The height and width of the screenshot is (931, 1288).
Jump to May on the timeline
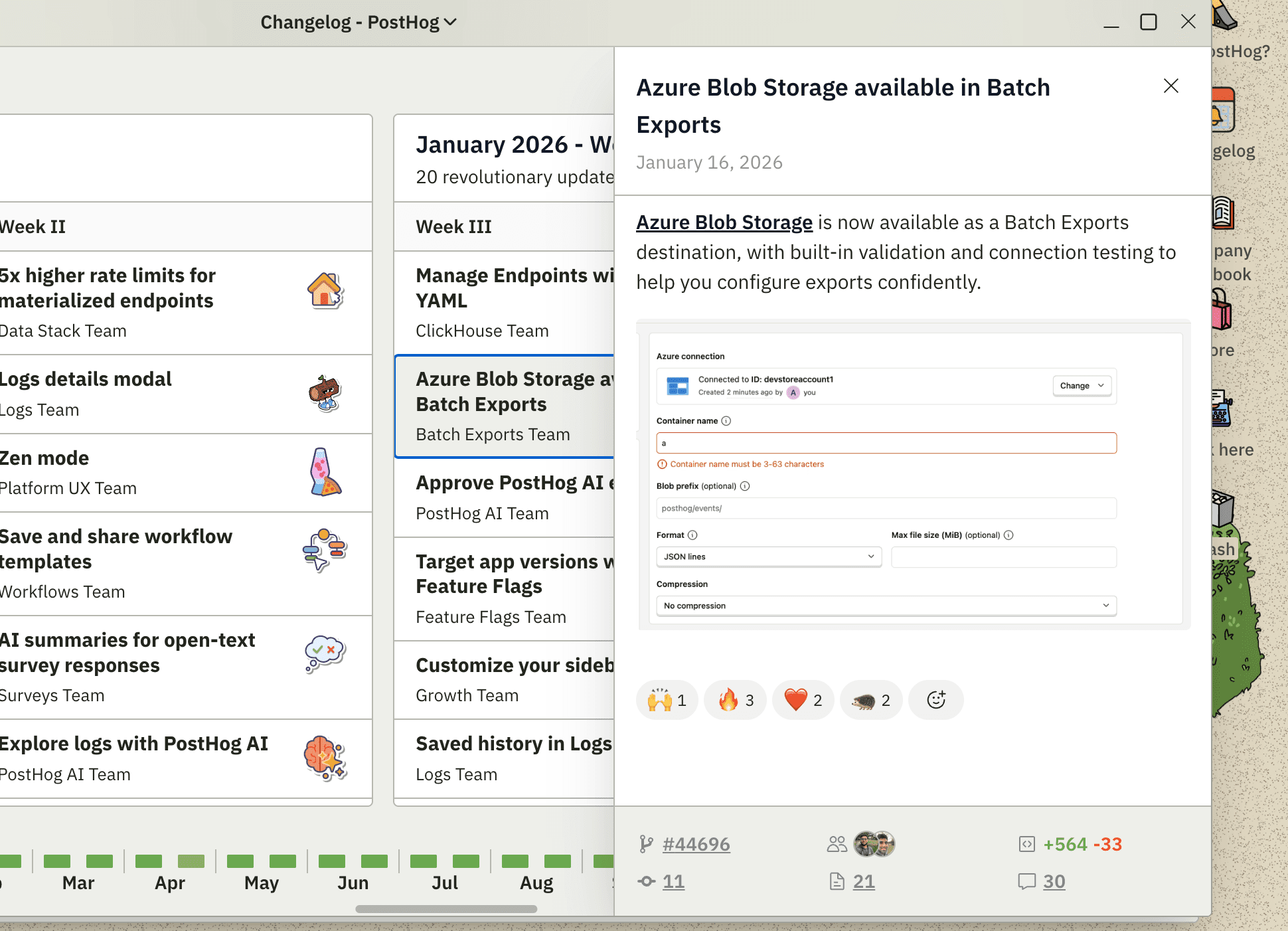[261, 883]
